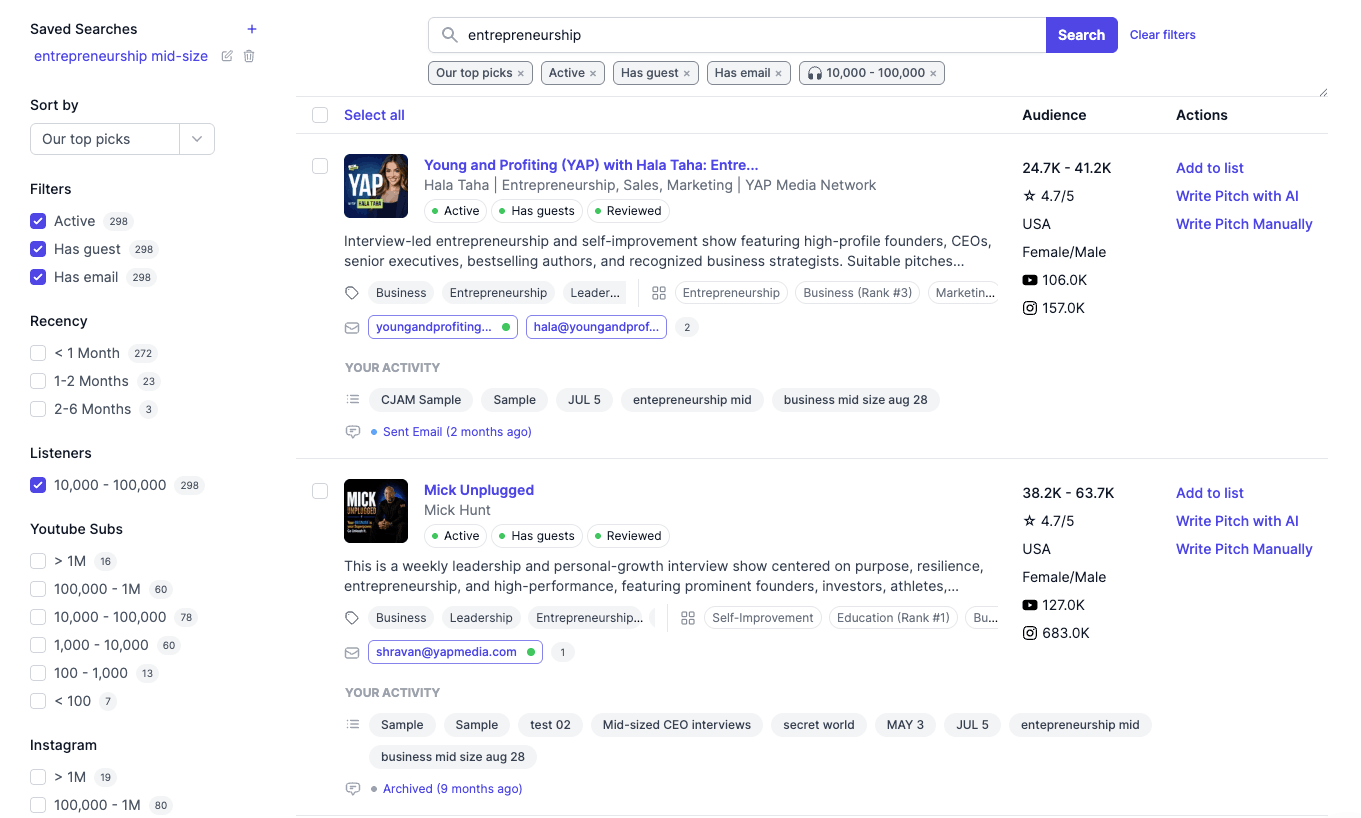Select the 'Select all' checkbox
The width and height of the screenshot is (1361, 818).
(x=320, y=115)
